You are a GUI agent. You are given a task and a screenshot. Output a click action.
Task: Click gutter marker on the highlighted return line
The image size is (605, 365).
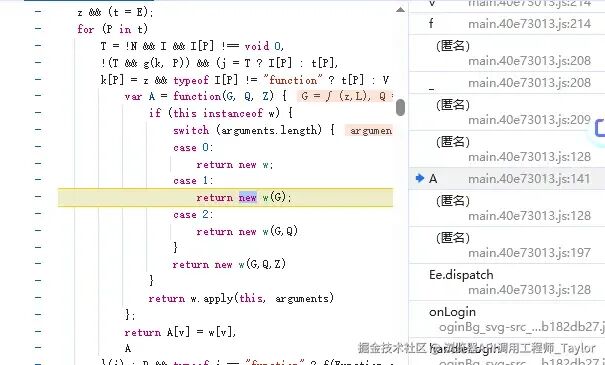click(x=38, y=196)
